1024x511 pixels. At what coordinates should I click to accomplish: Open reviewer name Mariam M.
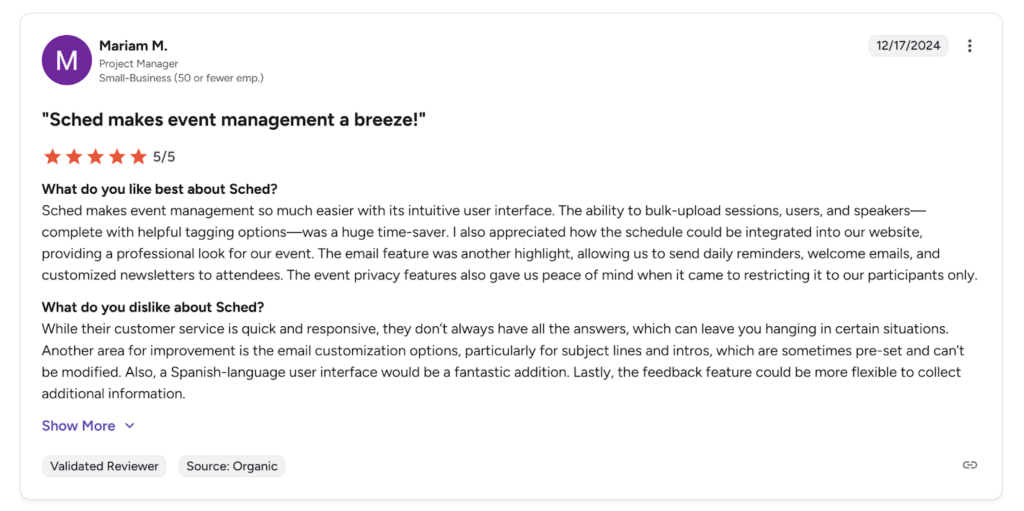133,46
